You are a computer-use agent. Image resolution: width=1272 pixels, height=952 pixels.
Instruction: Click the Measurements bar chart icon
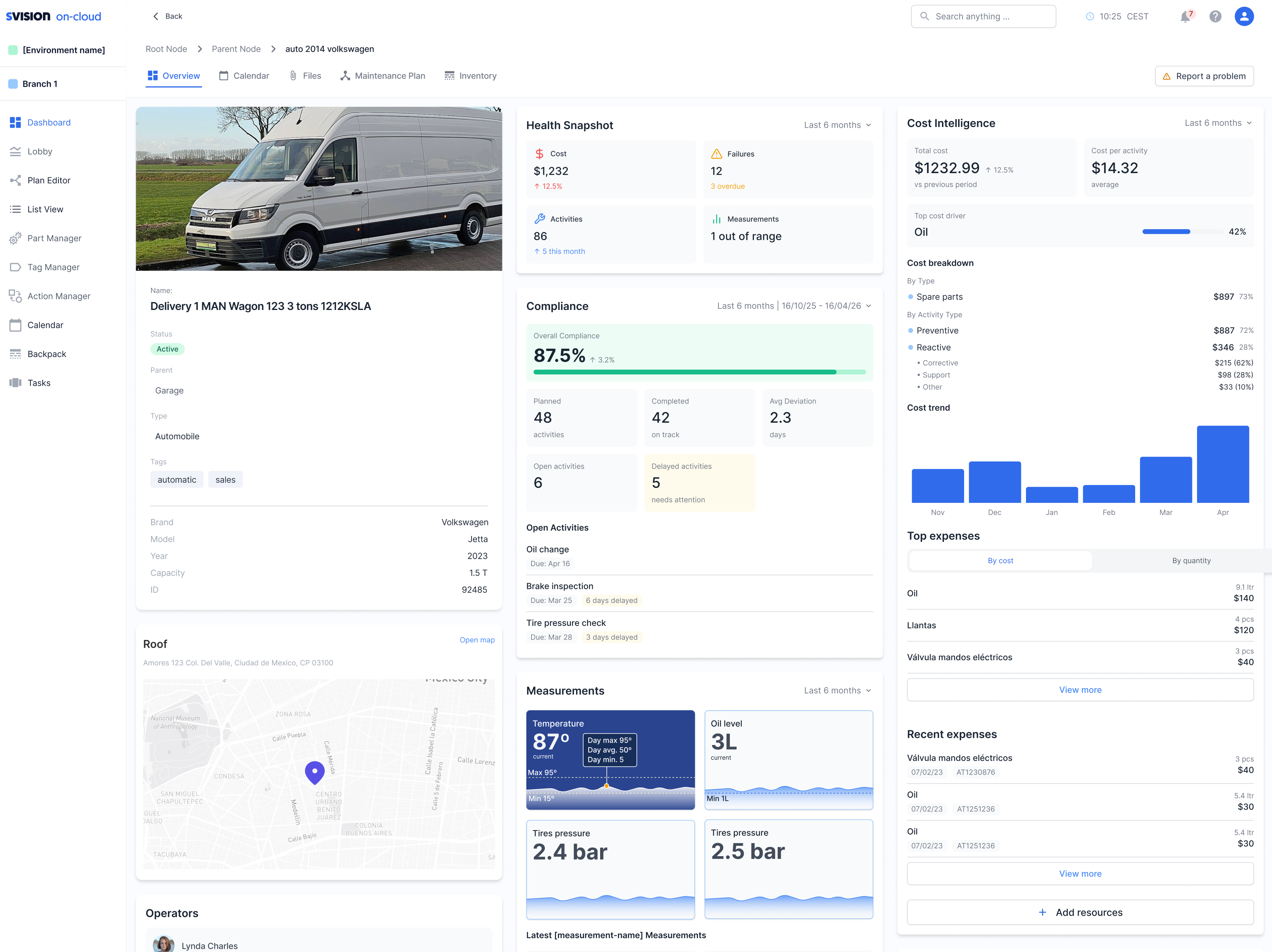[x=716, y=219]
